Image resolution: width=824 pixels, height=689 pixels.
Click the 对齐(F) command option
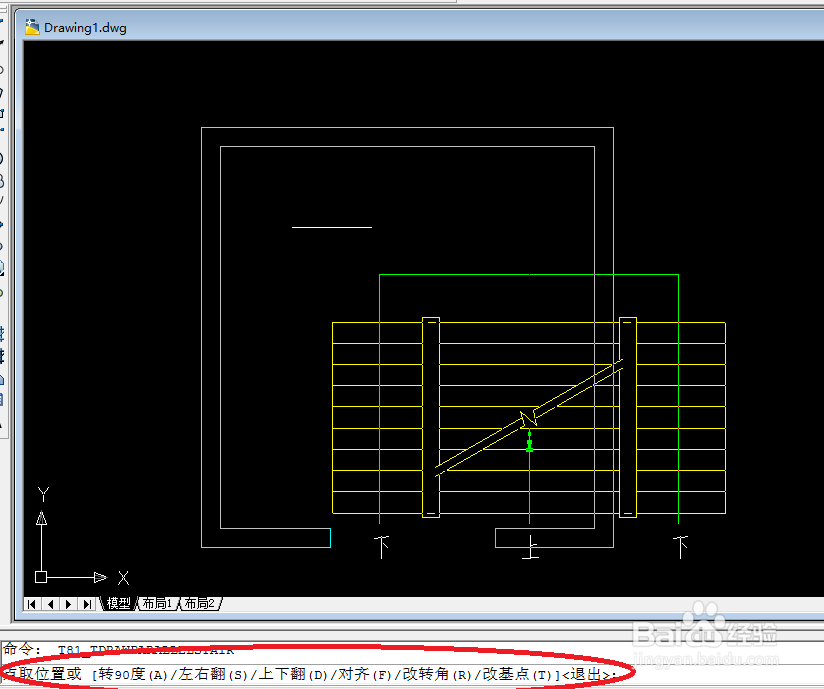tap(365, 674)
